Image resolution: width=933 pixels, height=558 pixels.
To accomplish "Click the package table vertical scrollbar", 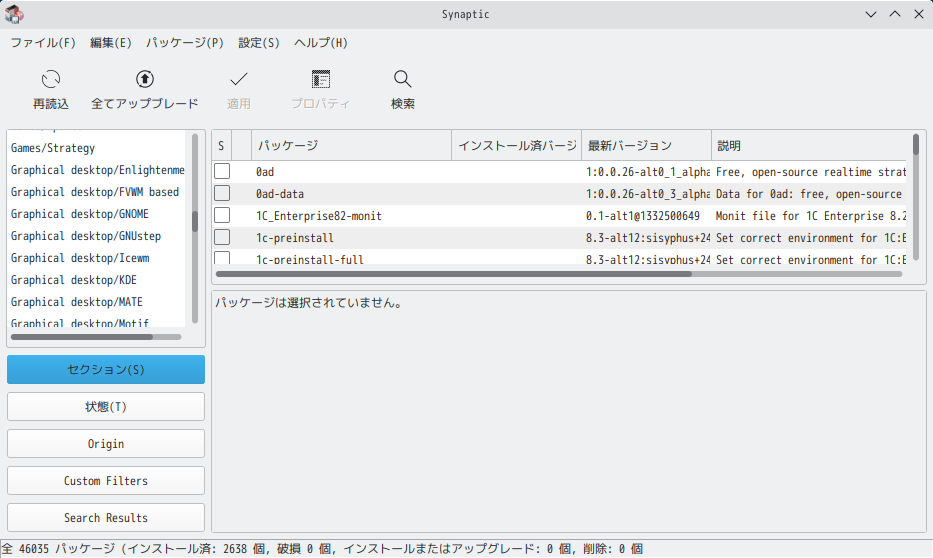I will click(916, 198).
